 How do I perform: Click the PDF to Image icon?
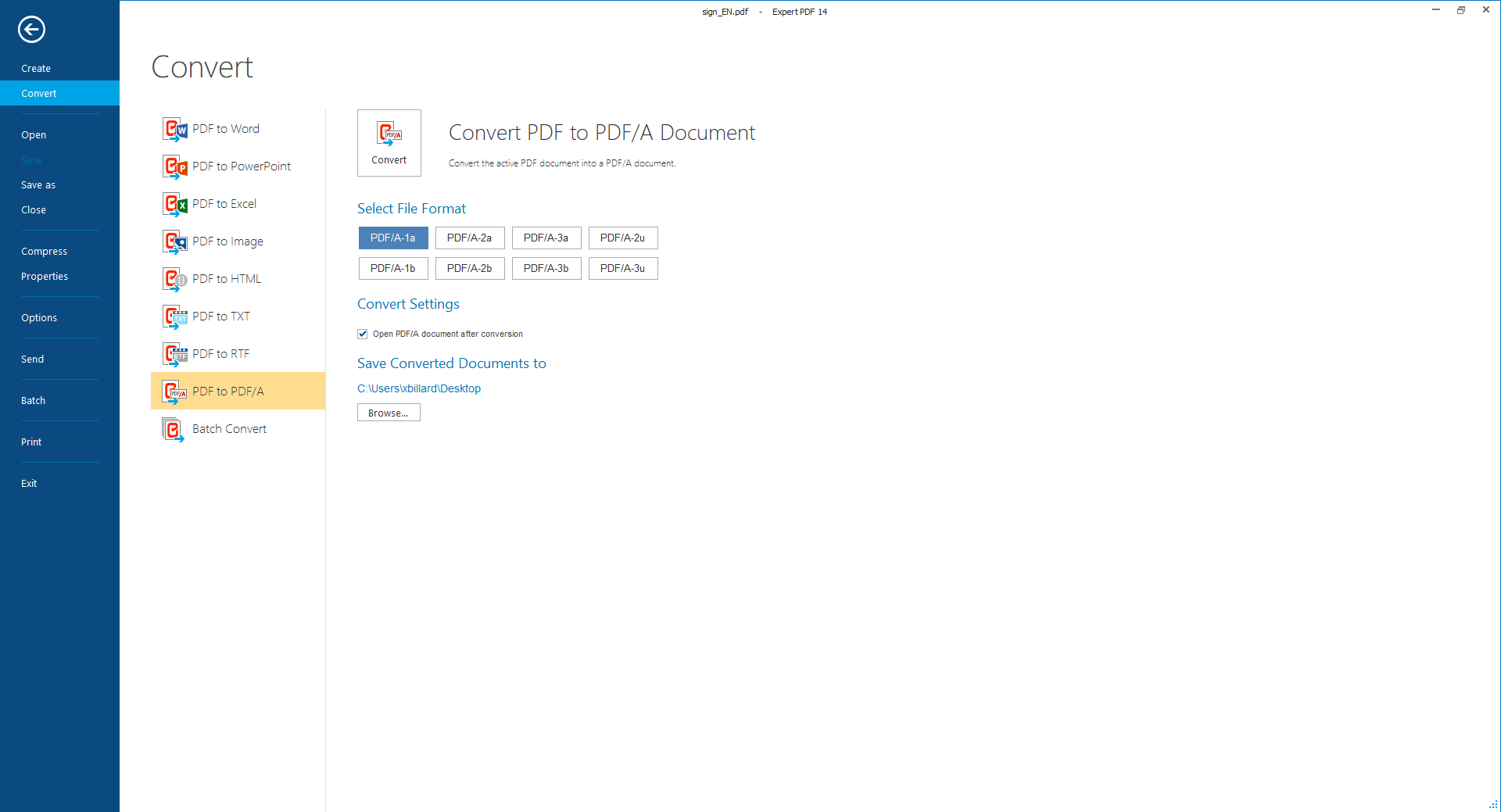[x=174, y=241]
